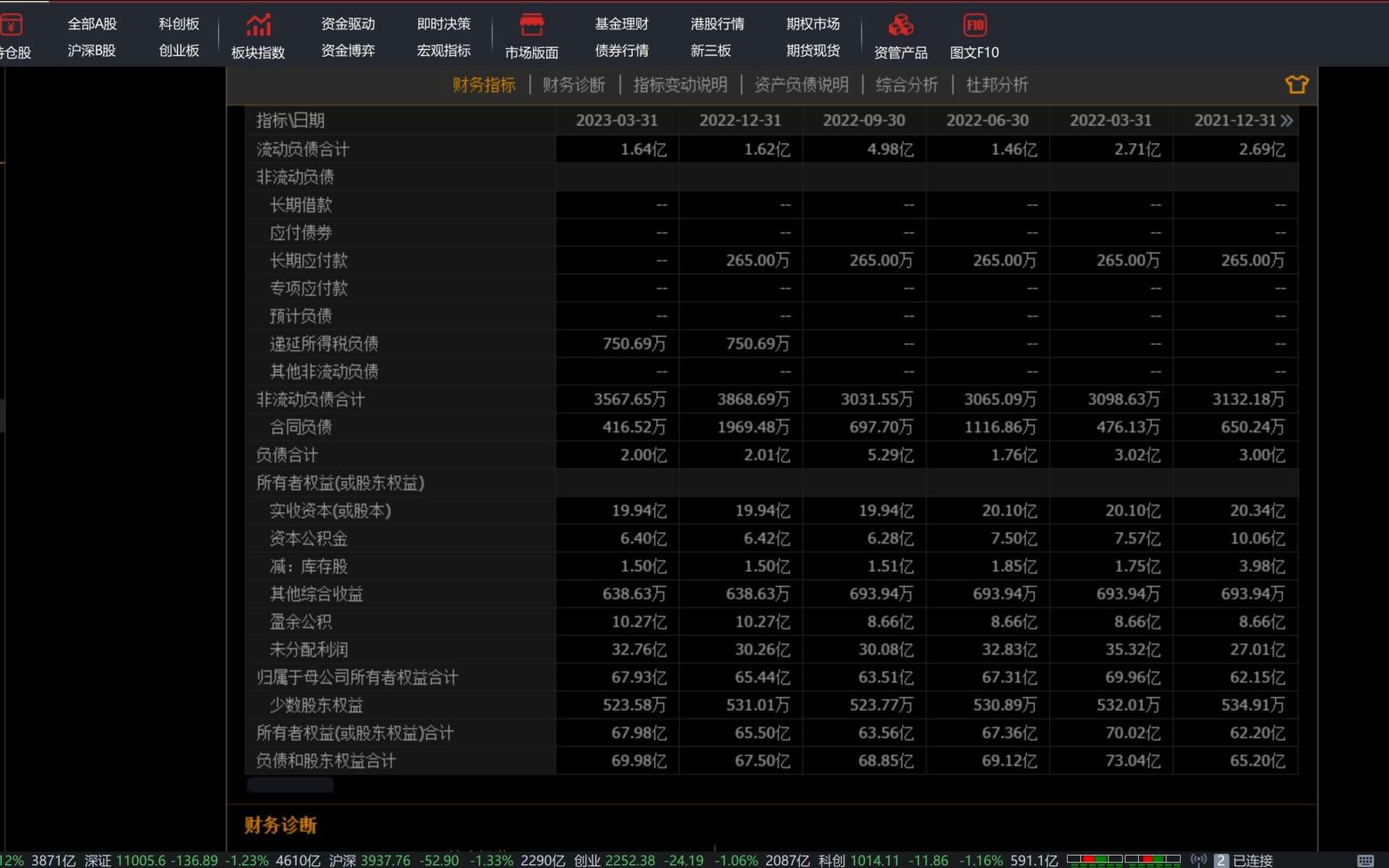The height and width of the screenshot is (868, 1389).
Task: Click the 长期应付款 row label
Action: pos(309,261)
